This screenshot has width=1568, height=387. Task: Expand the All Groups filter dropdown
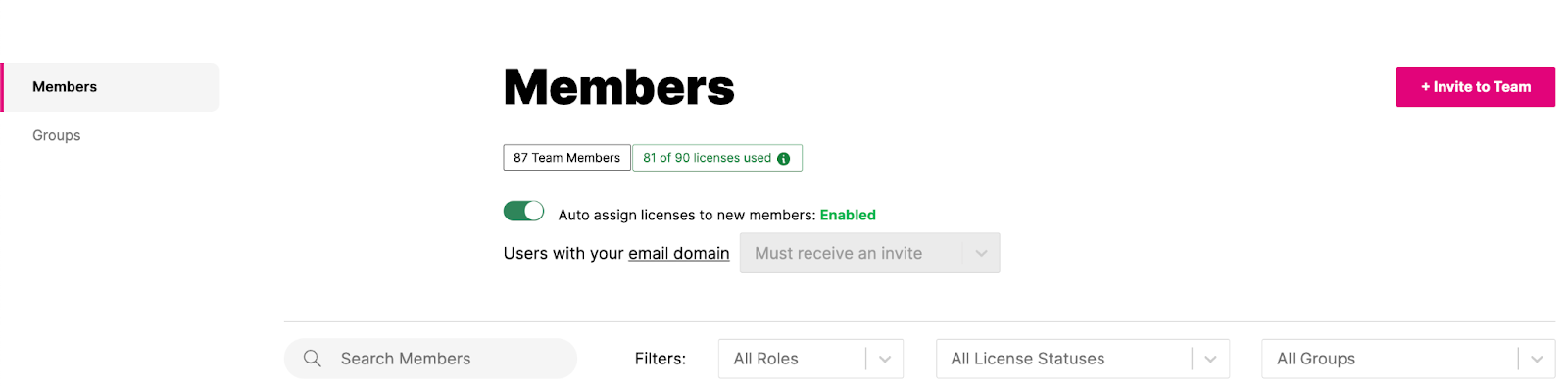coord(1408,359)
